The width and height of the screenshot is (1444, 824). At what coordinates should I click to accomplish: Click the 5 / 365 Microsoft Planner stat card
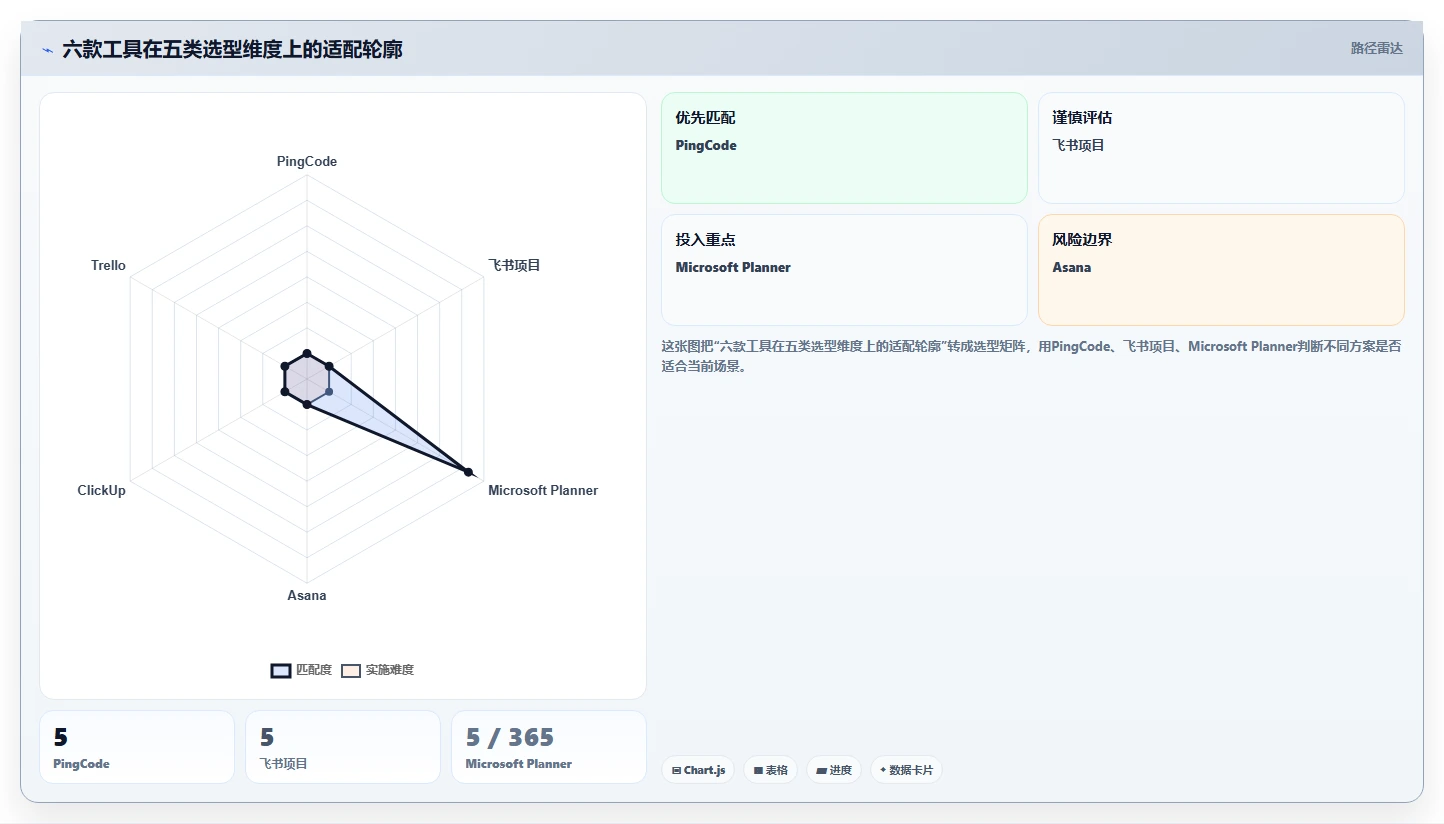[x=549, y=747]
